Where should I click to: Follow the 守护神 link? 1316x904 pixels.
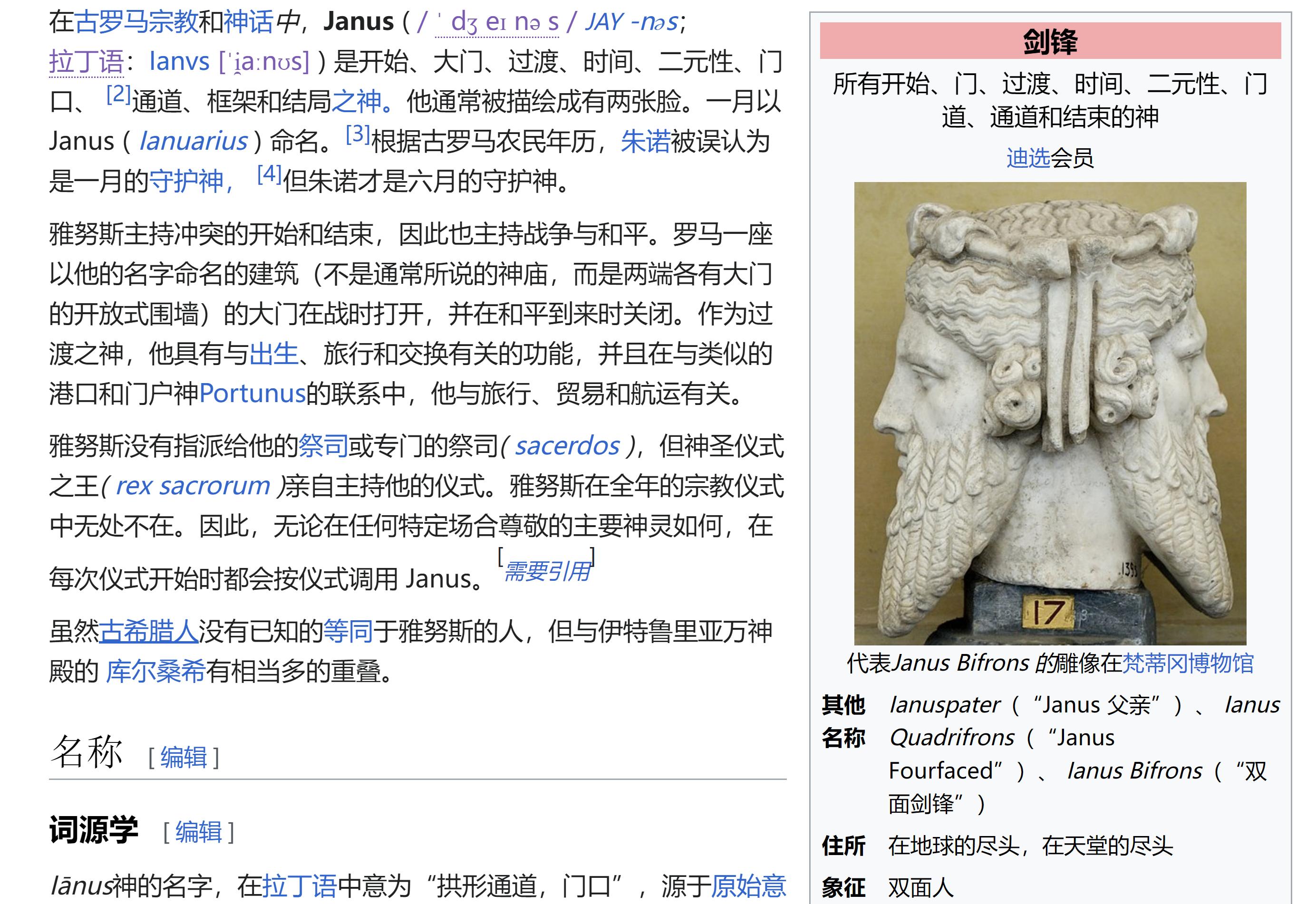point(186,181)
